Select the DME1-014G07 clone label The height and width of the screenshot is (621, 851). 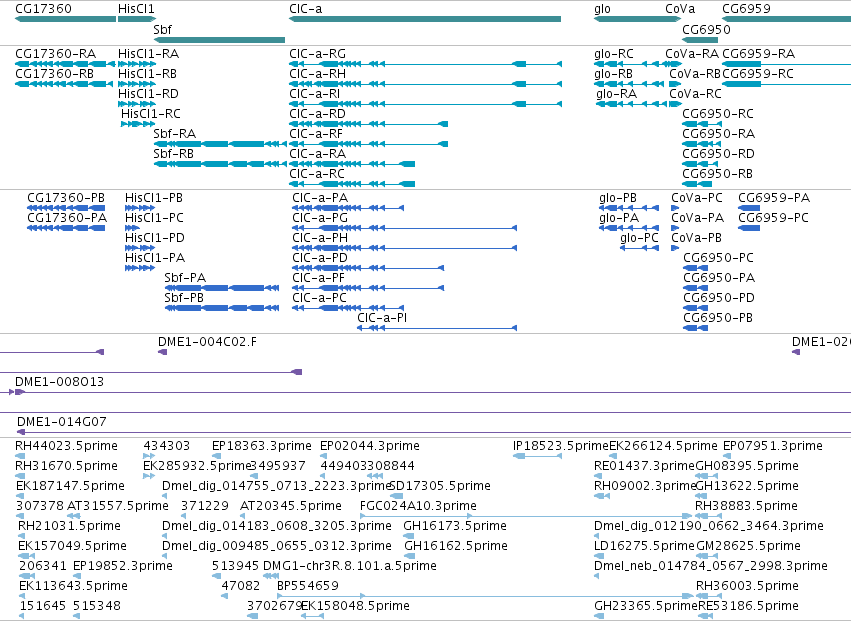tap(61, 422)
